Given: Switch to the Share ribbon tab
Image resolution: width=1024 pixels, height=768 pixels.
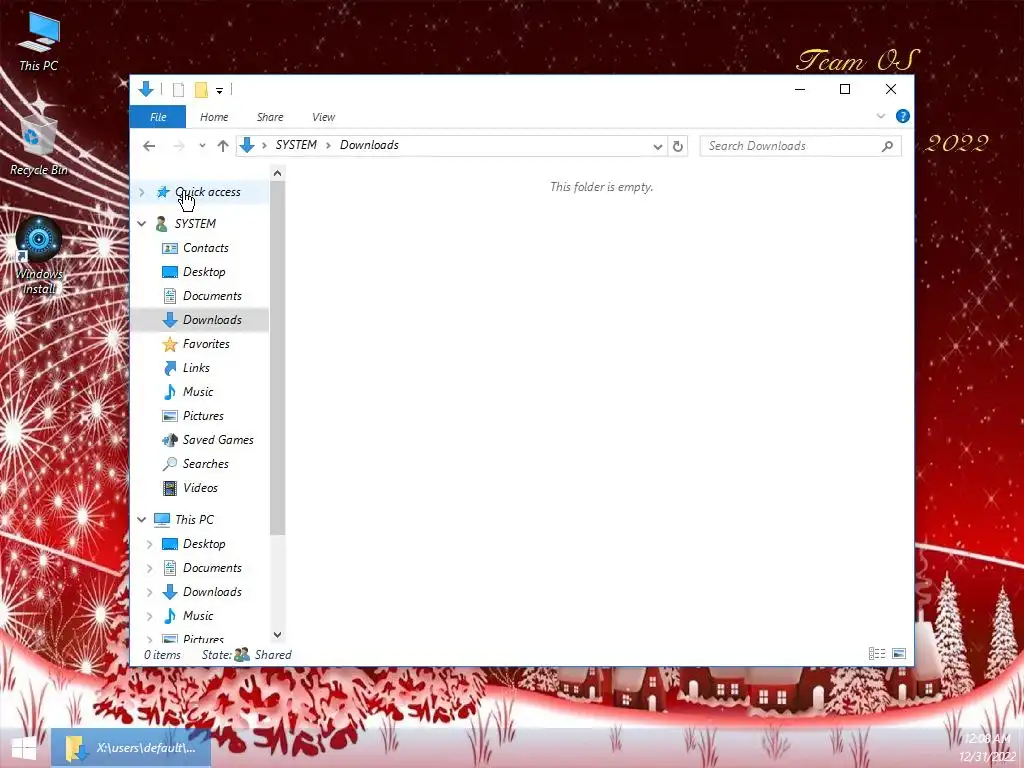Looking at the screenshot, I should click(x=270, y=117).
